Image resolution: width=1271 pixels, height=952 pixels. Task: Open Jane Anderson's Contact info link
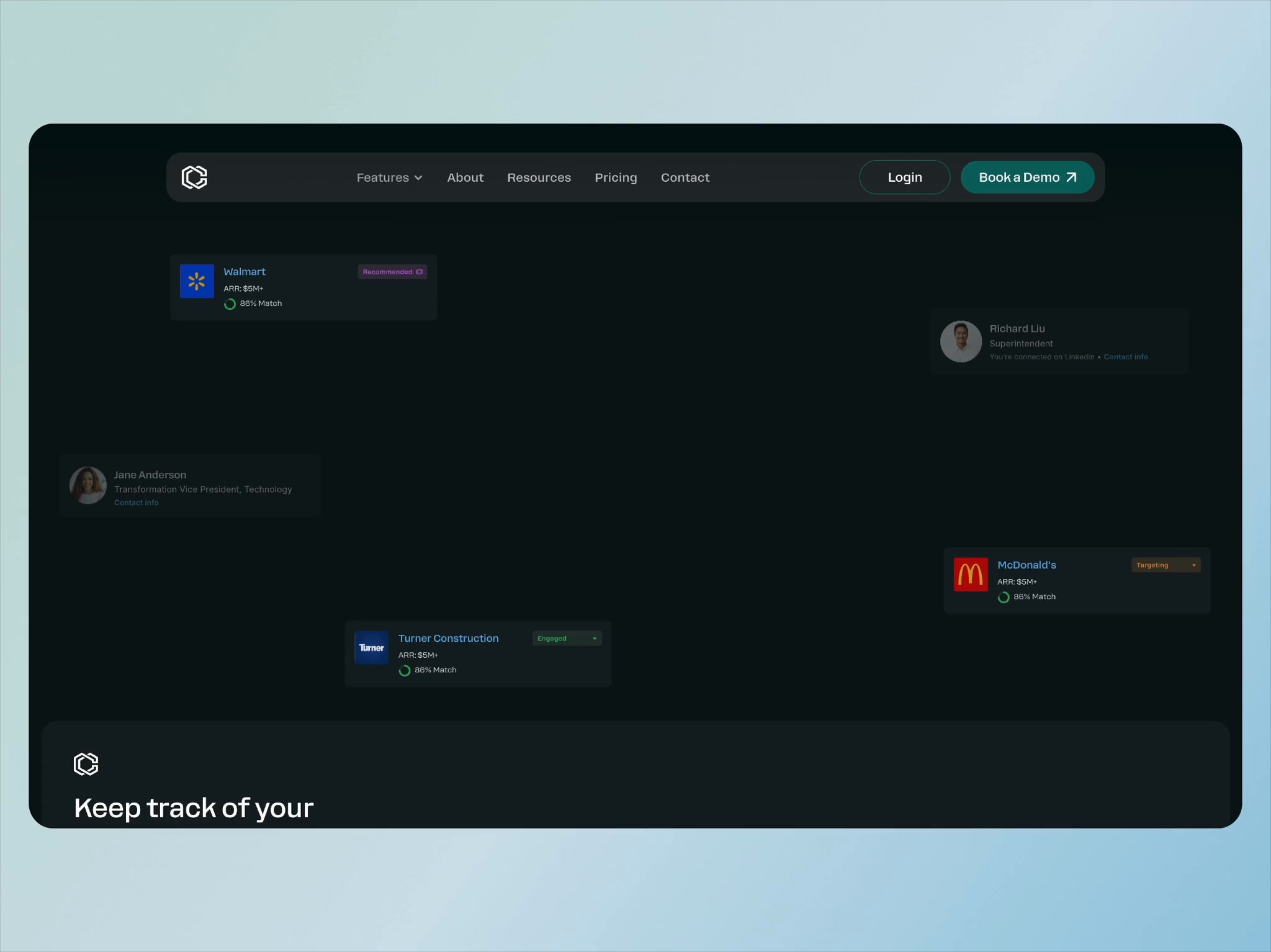click(x=136, y=503)
